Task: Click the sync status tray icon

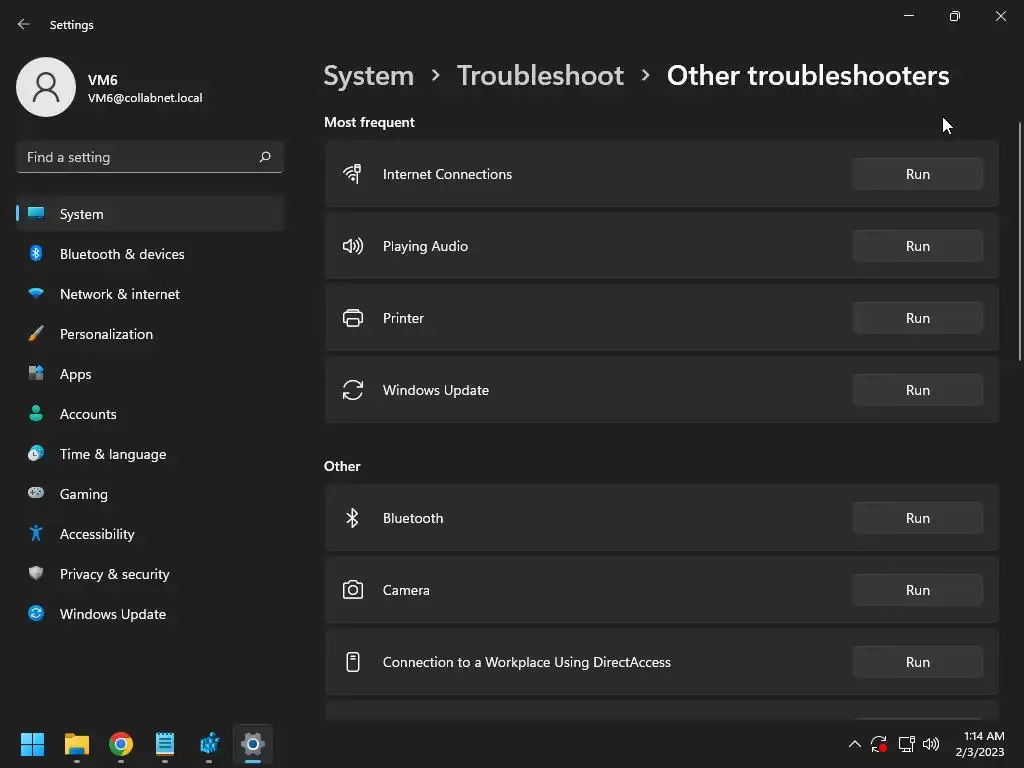Action: click(879, 744)
